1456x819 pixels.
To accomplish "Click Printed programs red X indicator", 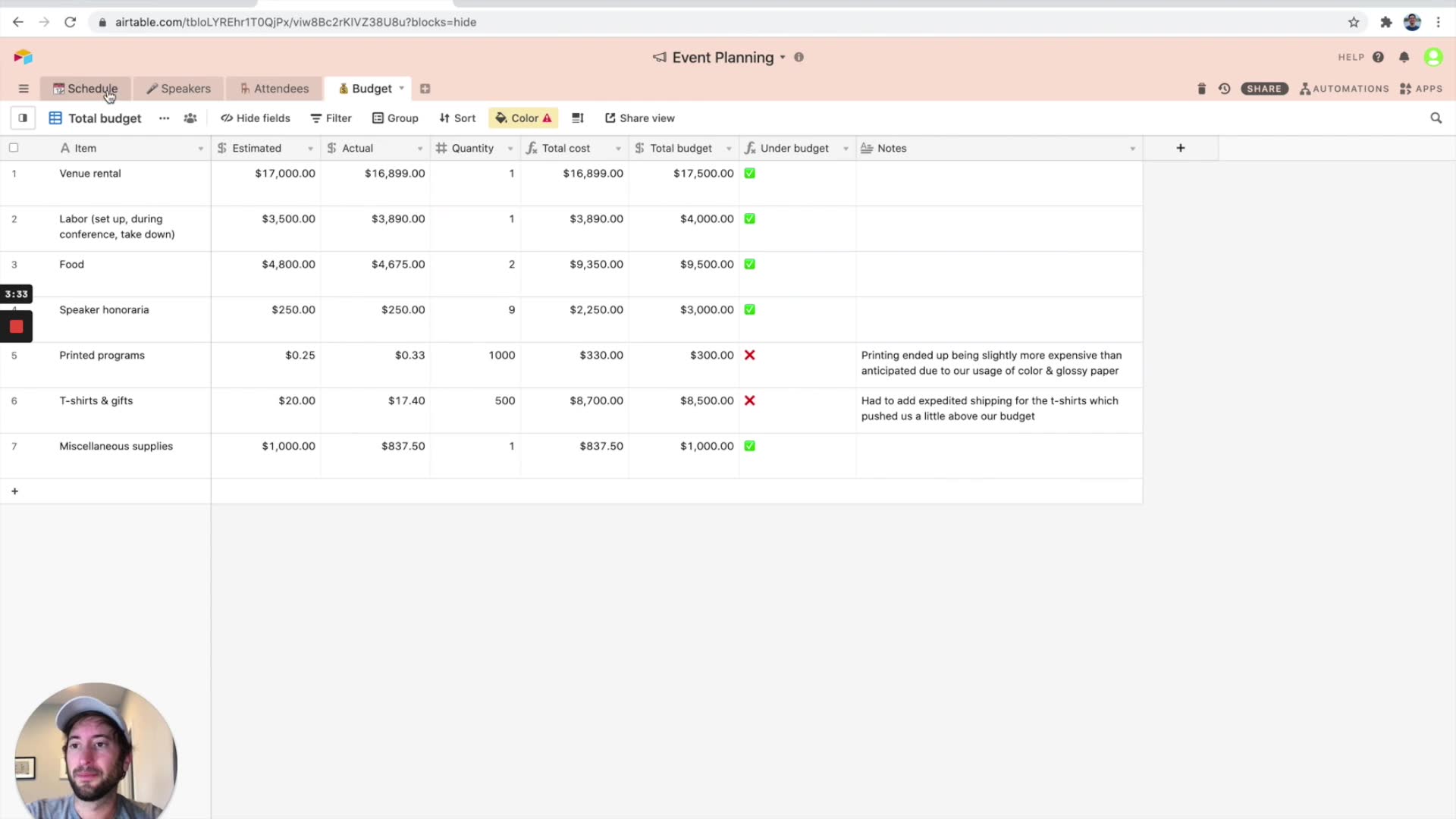I will [749, 356].
